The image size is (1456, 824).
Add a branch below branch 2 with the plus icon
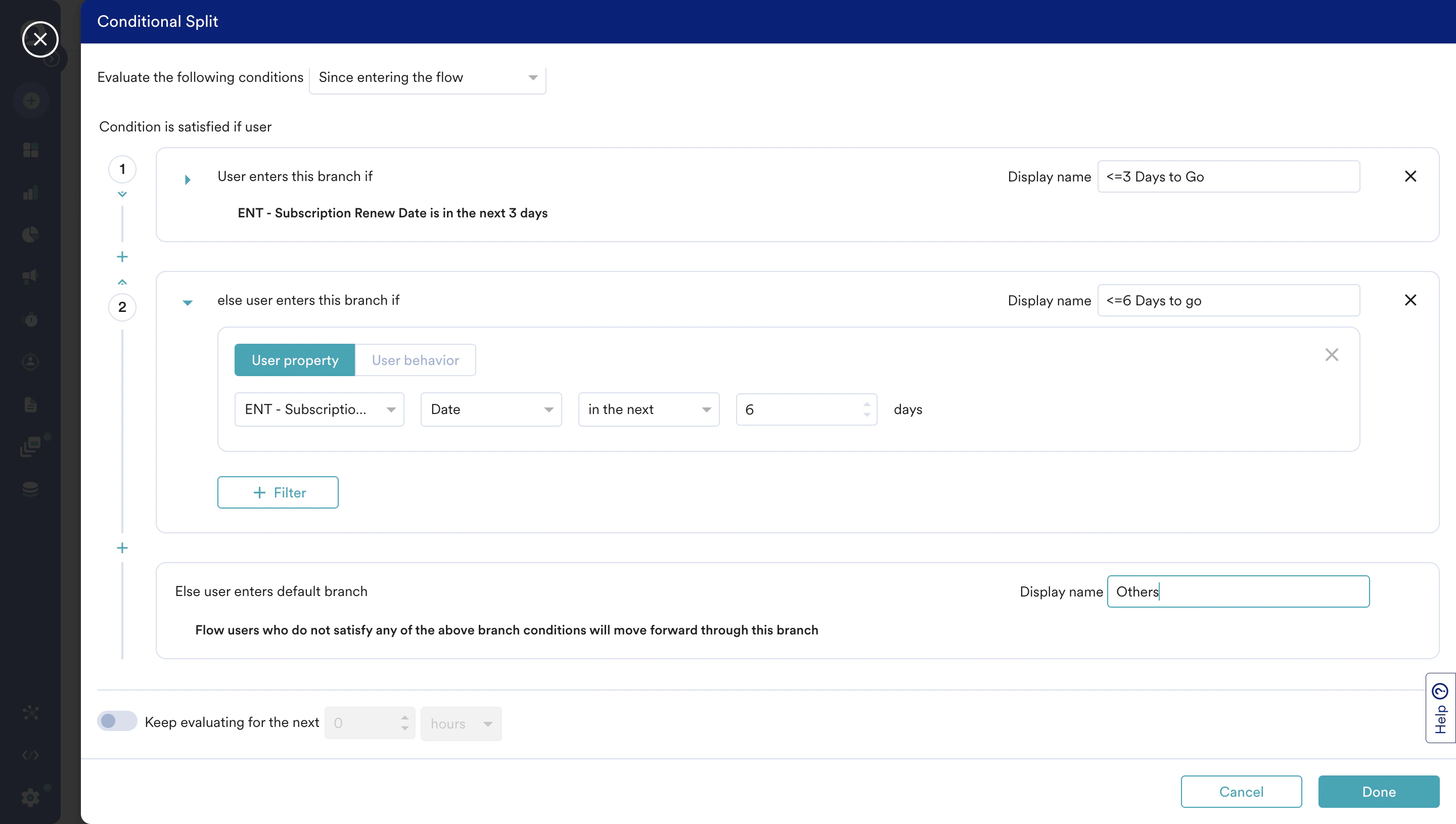tap(122, 548)
